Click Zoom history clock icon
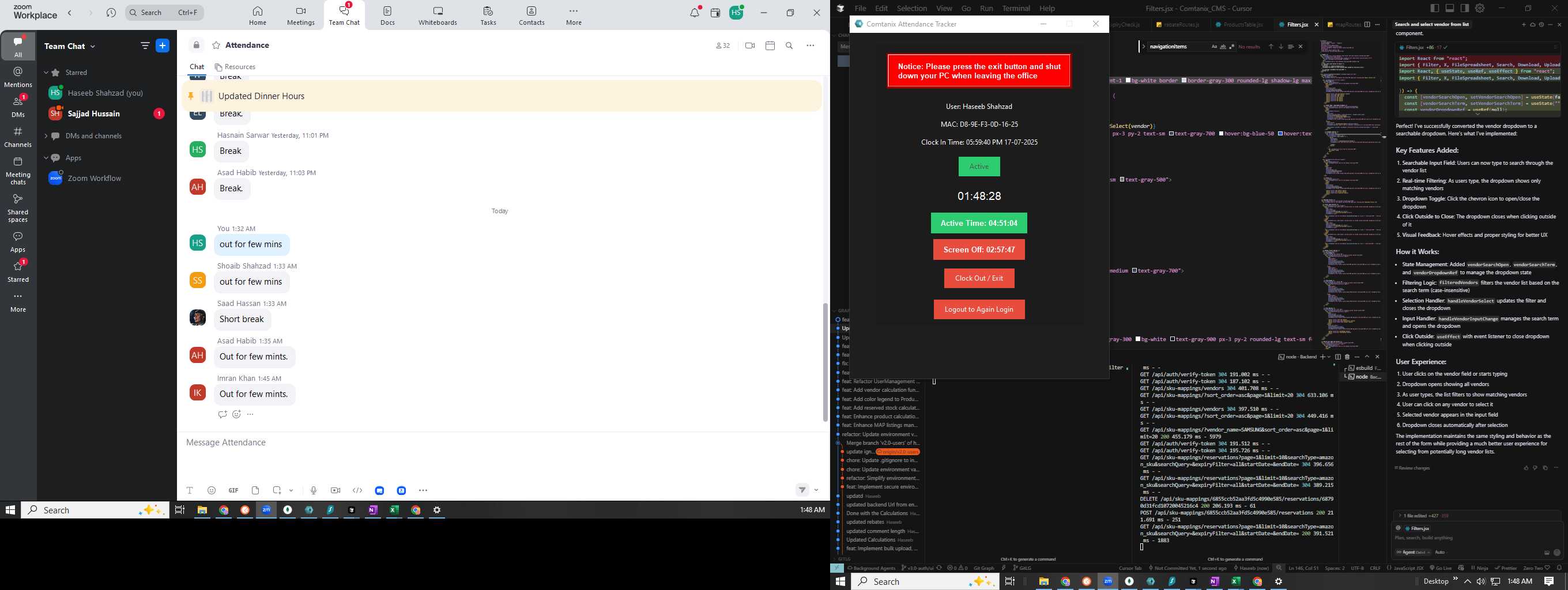 [111, 13]
